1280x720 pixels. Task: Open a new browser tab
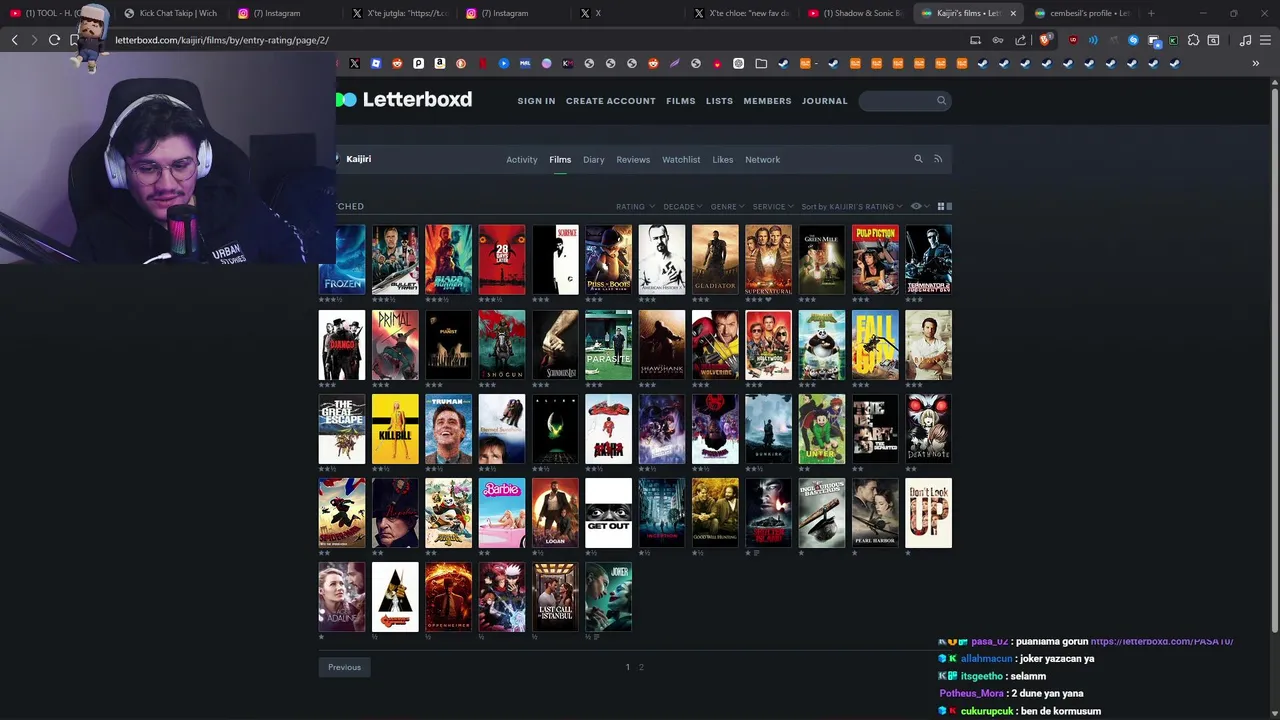[x=1151, y=13]
